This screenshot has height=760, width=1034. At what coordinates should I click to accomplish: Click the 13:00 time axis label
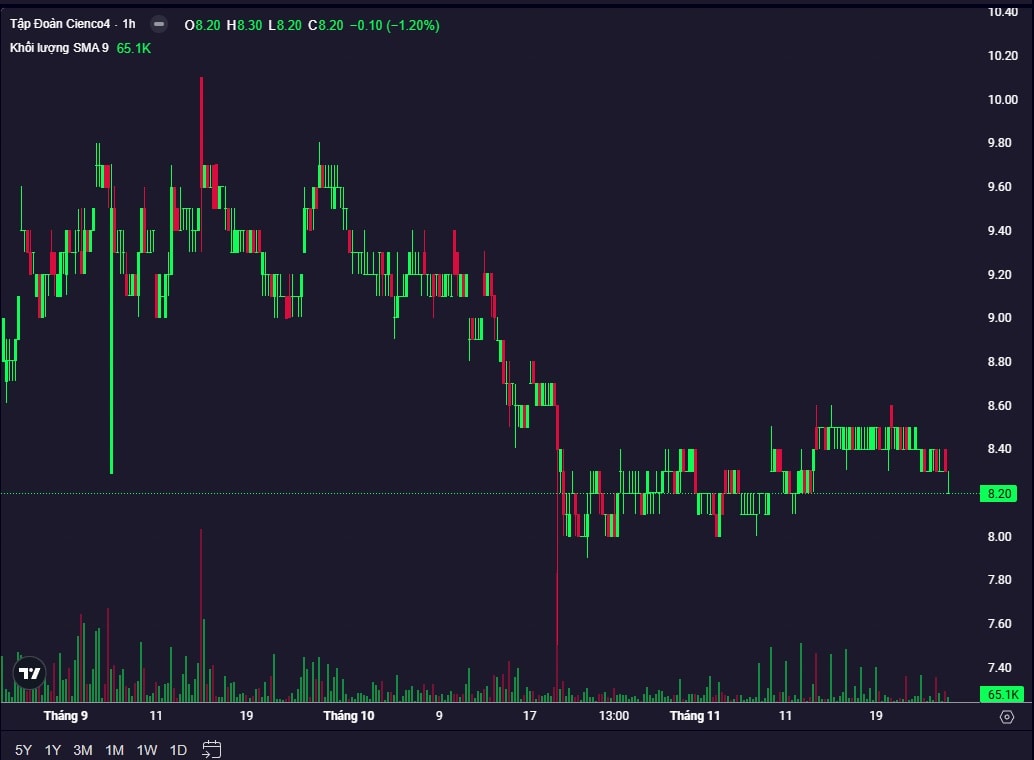(x=614, y=716)
